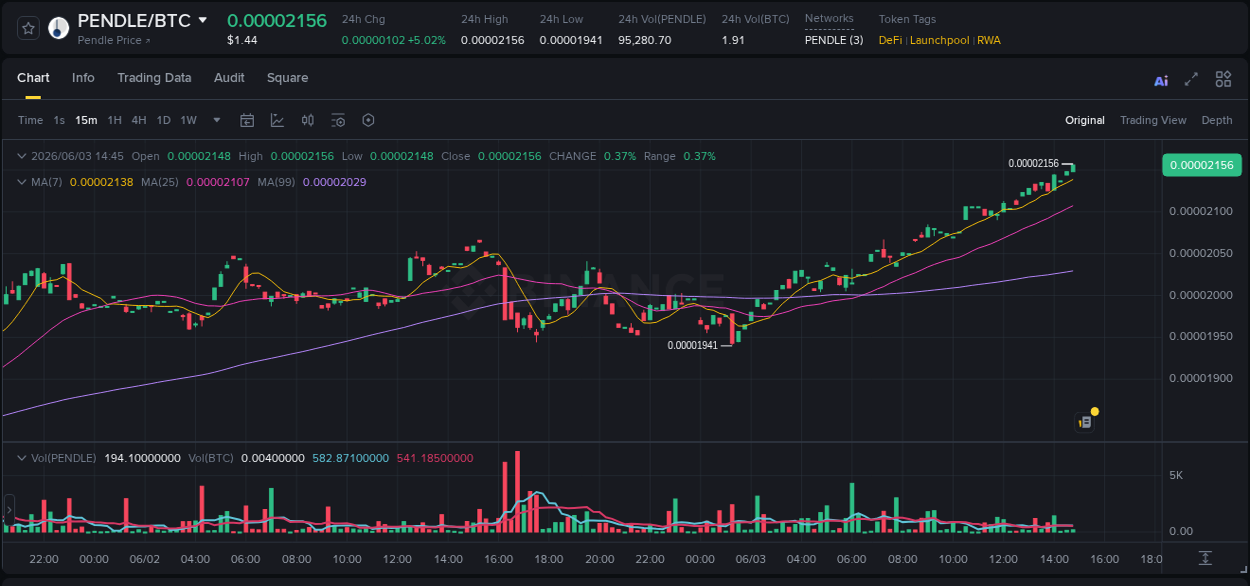Switch to Trading View chart
The width and height of the screenshot is (1250, 586).
pyautogui.click(x=1153, y=120)
